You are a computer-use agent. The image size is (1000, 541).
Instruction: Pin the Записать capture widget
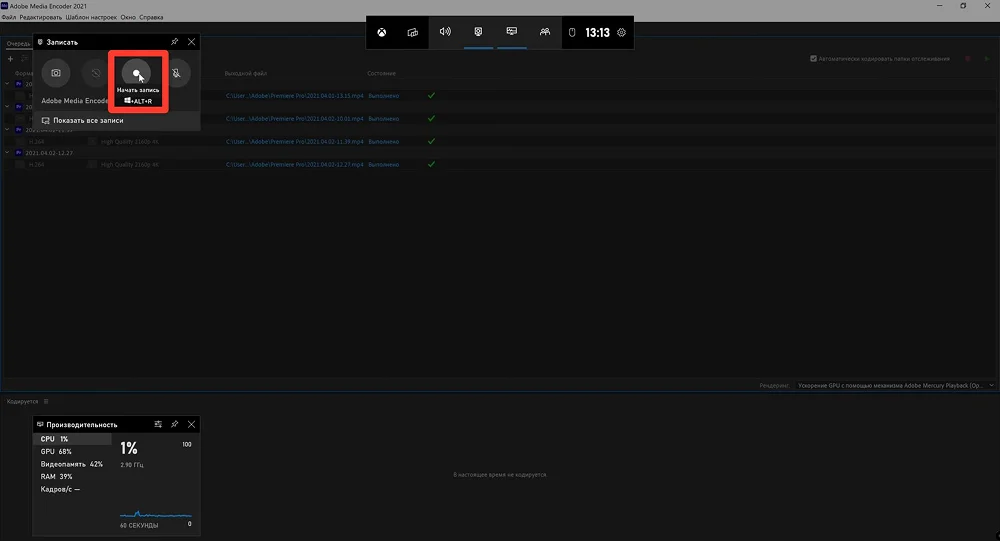[175, 42]
